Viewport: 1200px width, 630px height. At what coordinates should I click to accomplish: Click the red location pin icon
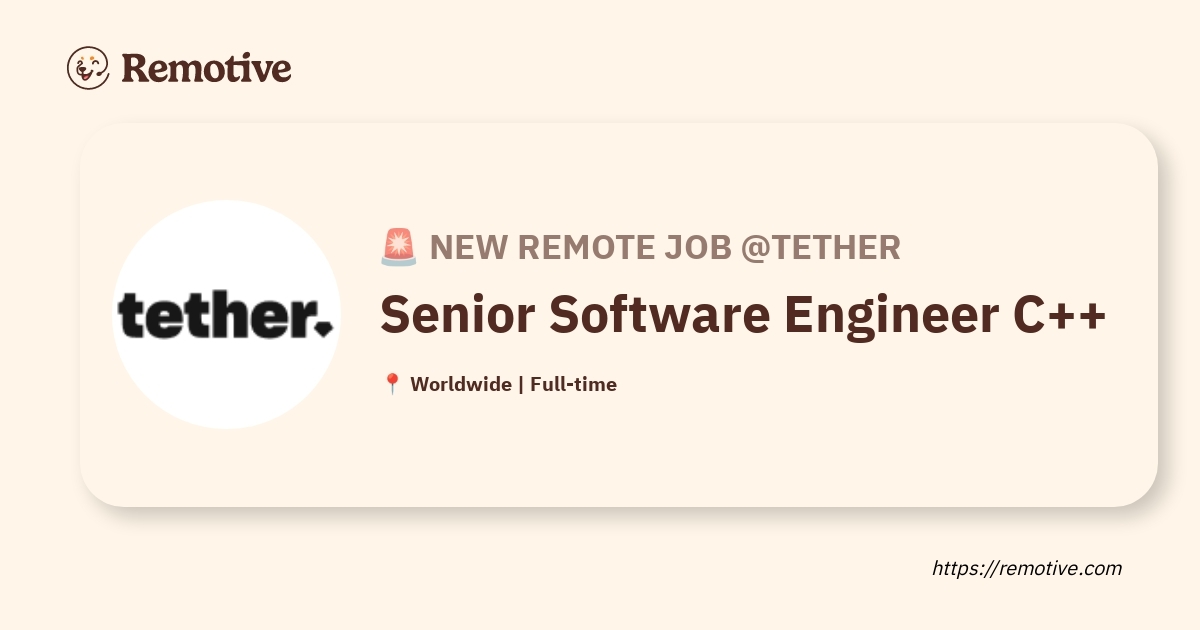tap(392, 384)
